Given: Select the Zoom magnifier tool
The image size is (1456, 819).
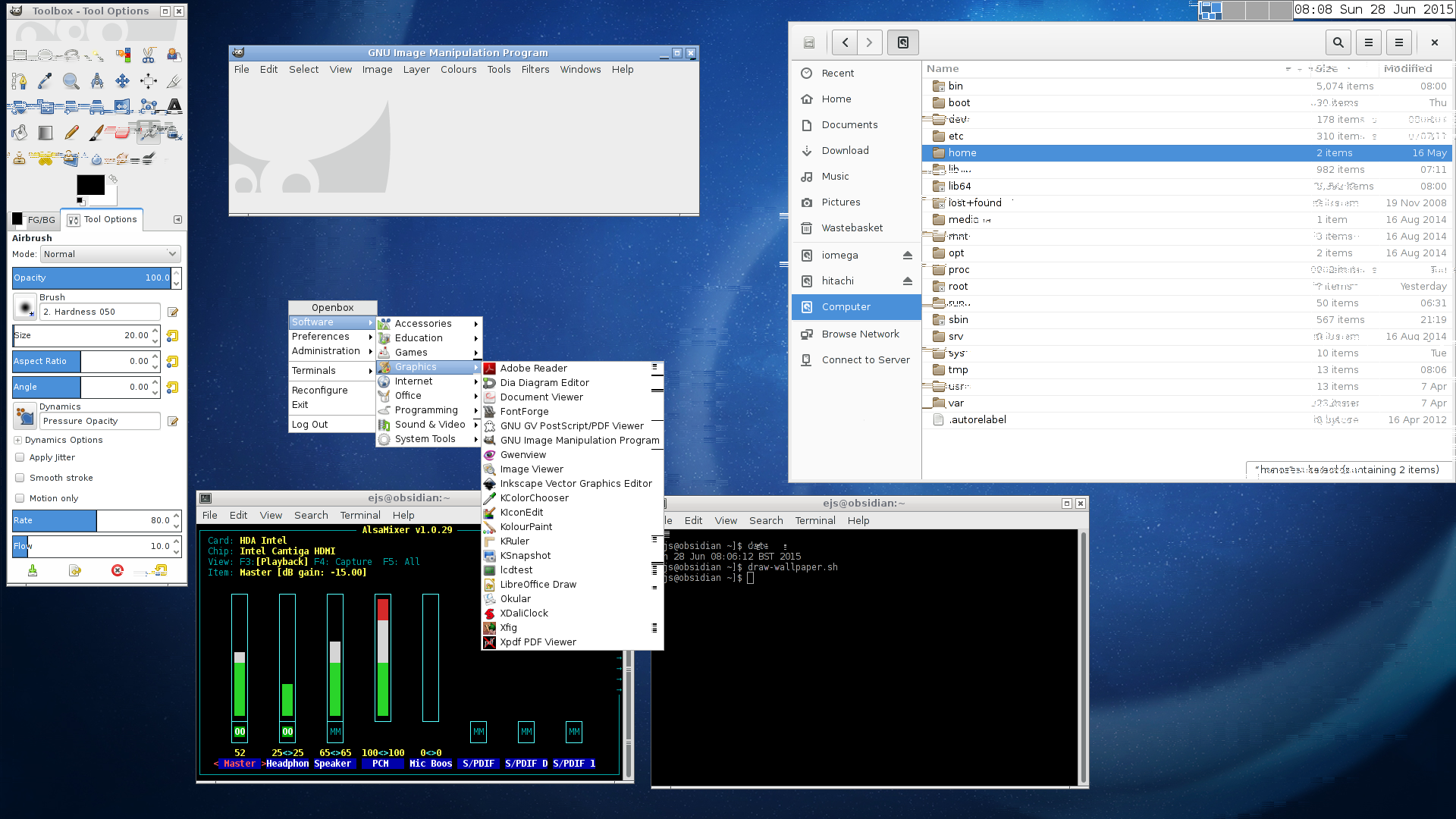Looking at the screenshot, I should (x=71, y=80).
